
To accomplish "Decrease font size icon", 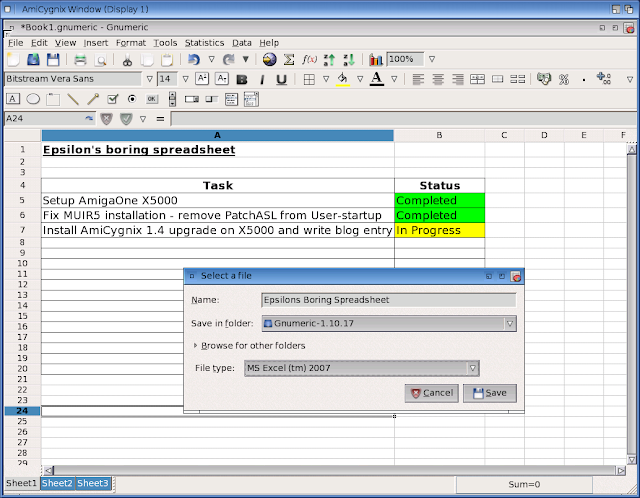I will [x=222, y=78].
